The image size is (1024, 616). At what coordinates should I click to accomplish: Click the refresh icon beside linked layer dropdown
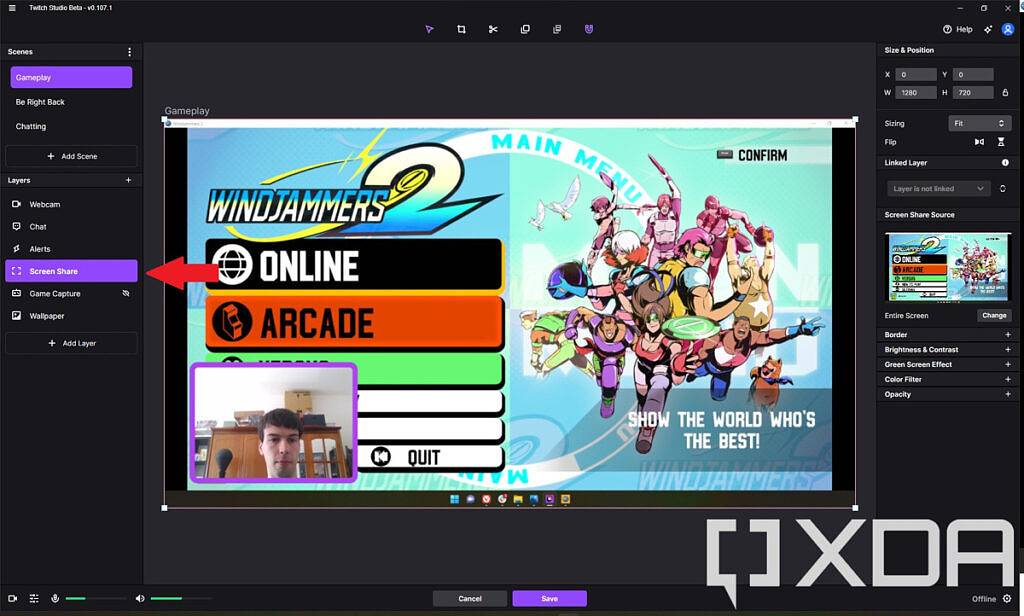click(x=1003, y=189)
